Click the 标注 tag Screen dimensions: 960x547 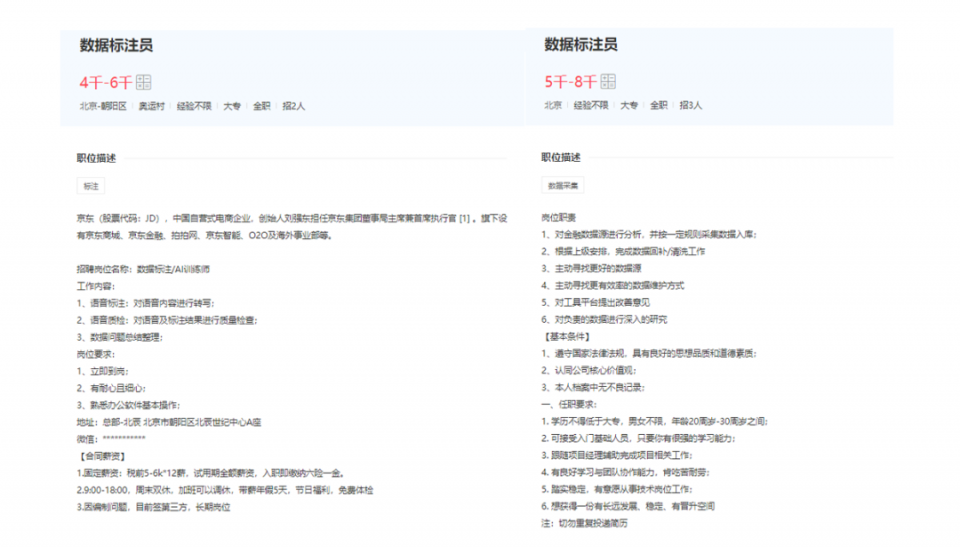(x=91, y=186)
